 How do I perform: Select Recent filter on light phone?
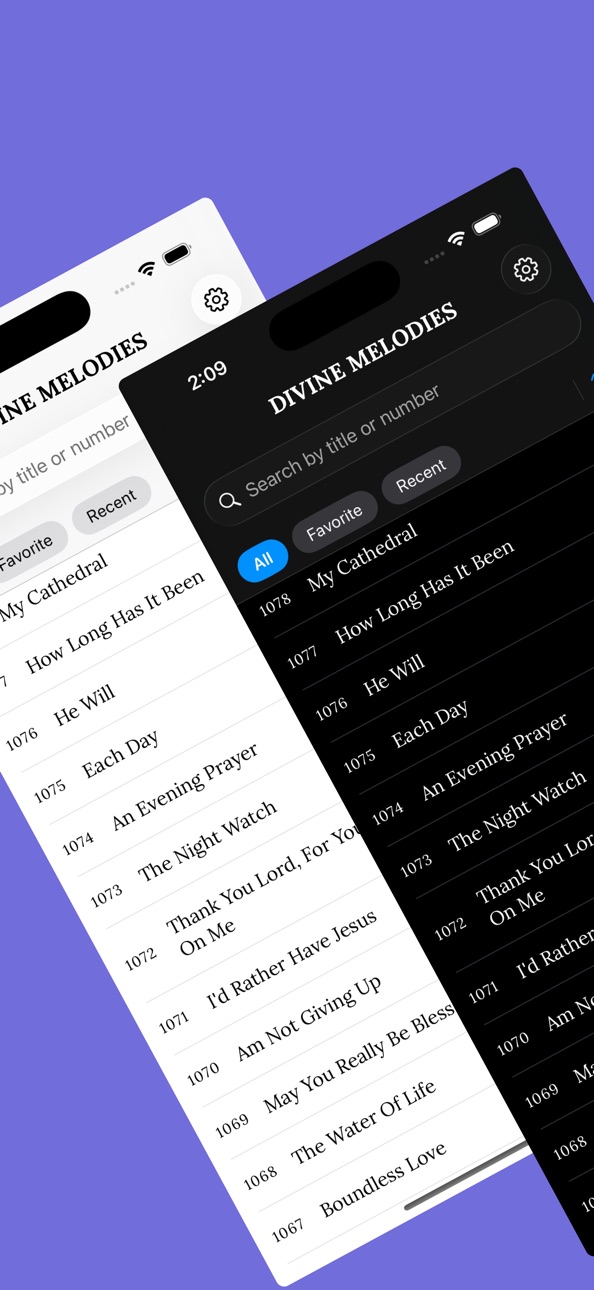point(111,505)
